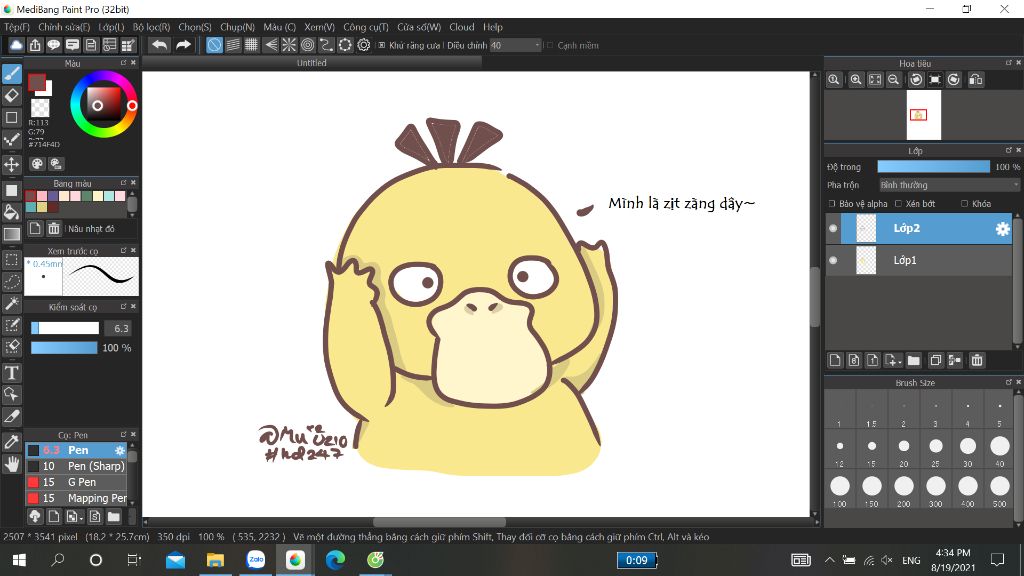Click the navigator canvas thumbnail
Screen dimensions: 1024x576
point(923,115)
